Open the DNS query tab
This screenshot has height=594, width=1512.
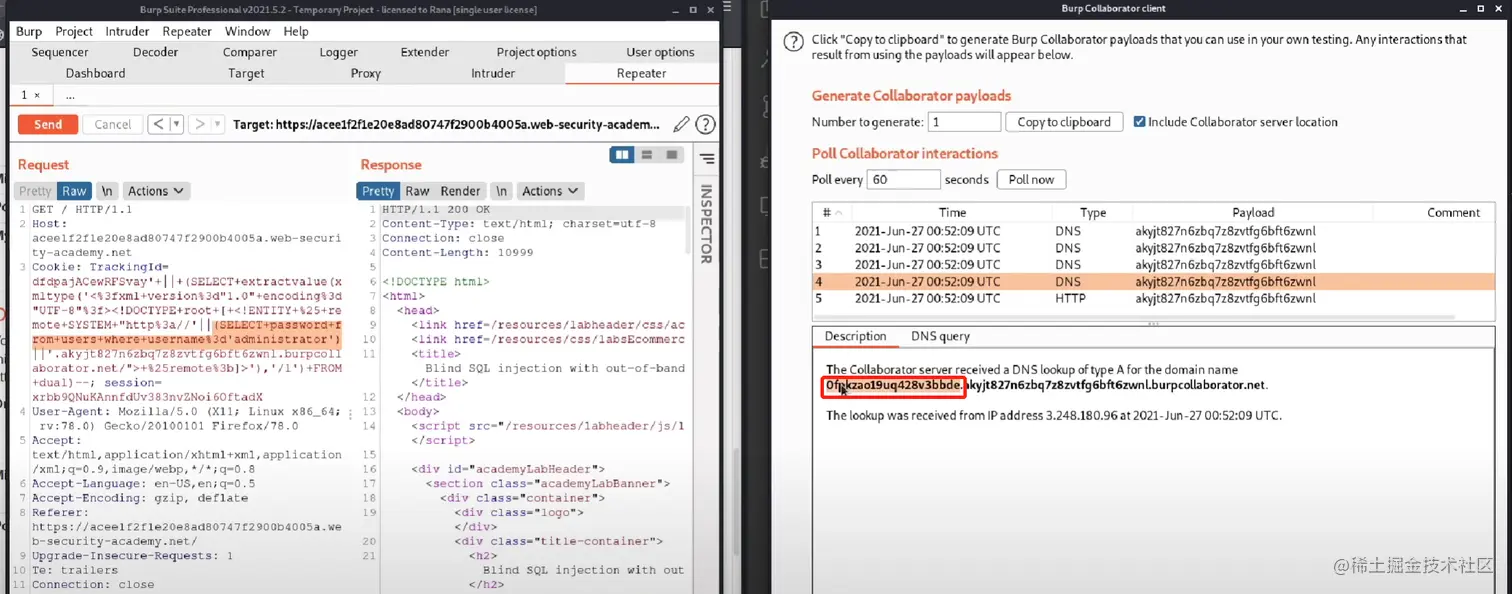coord(940,336)
